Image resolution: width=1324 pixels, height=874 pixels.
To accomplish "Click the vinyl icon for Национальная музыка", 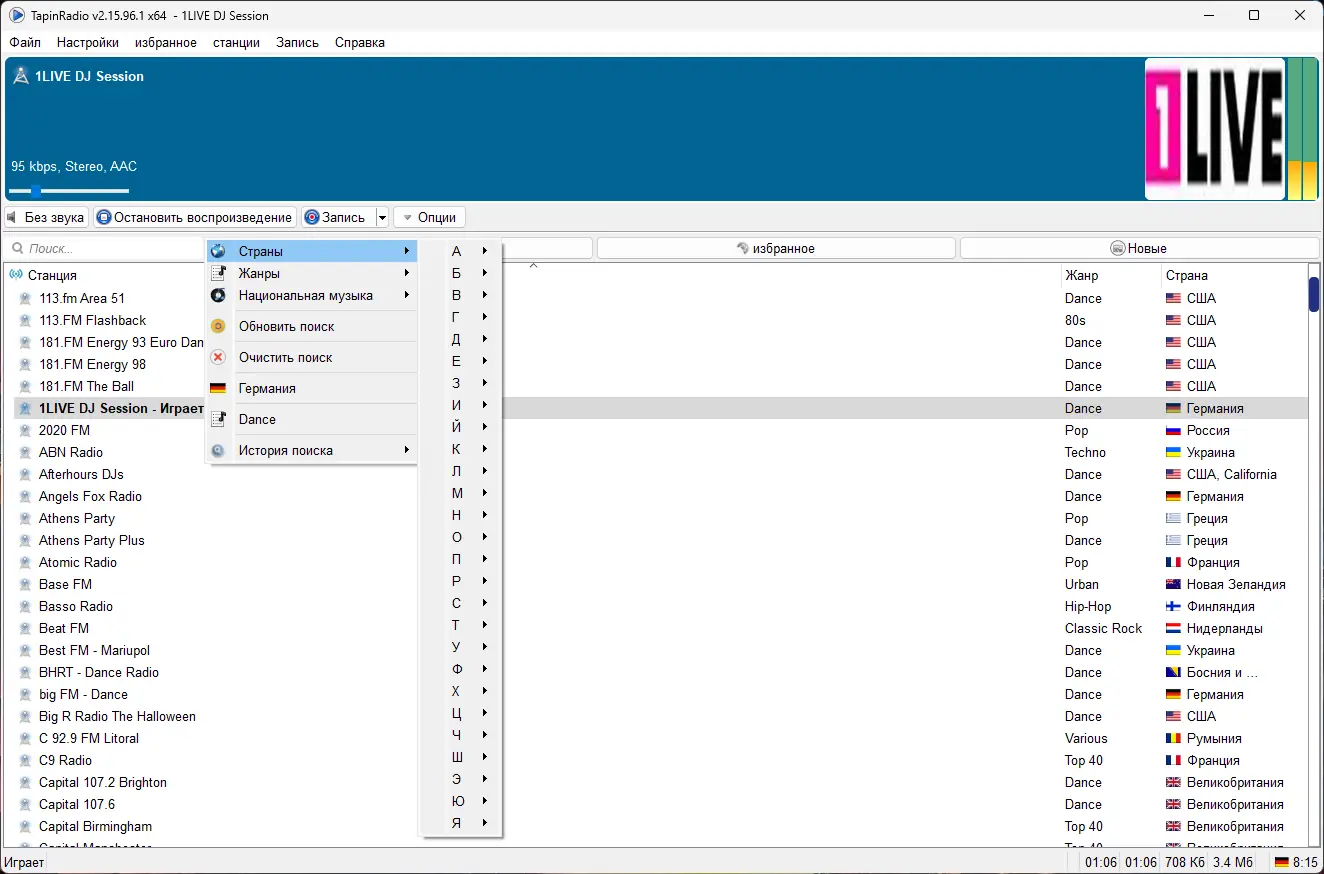I will pyautogui.click(x=218, y=295).
